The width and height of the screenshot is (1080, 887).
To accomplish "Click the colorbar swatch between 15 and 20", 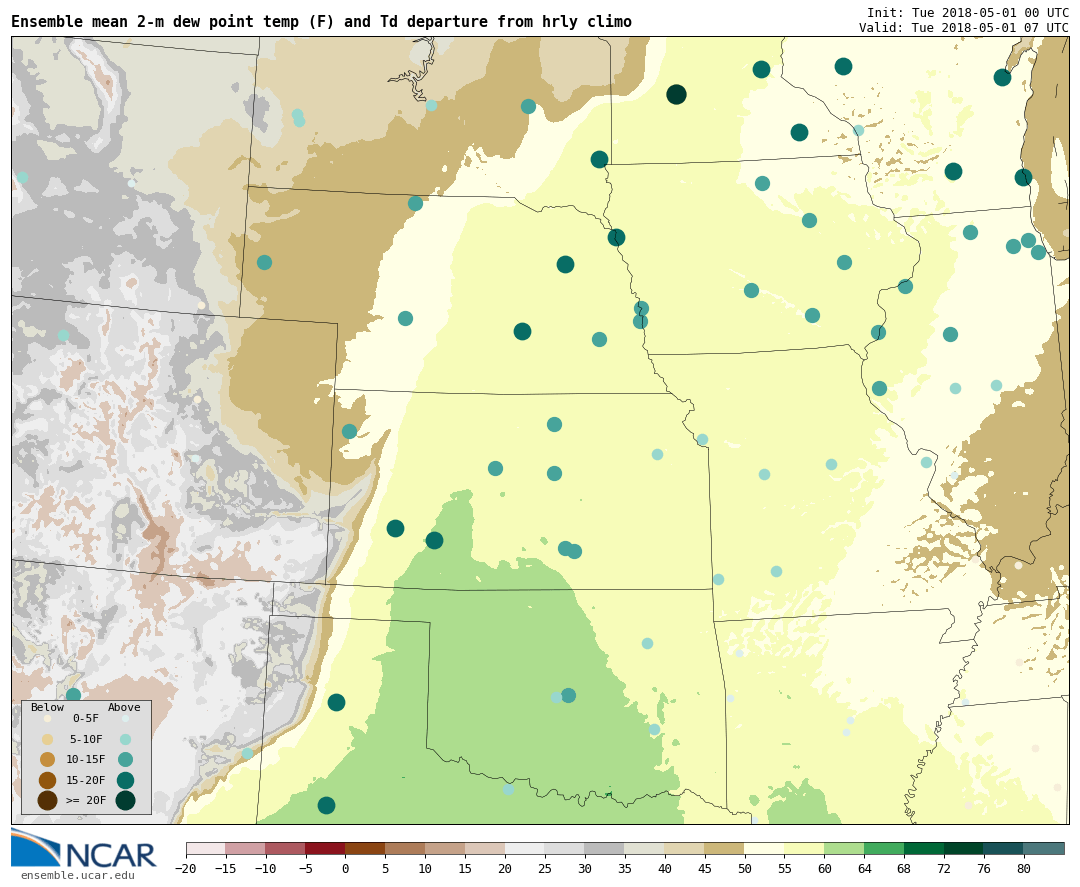I will point(485,848).
